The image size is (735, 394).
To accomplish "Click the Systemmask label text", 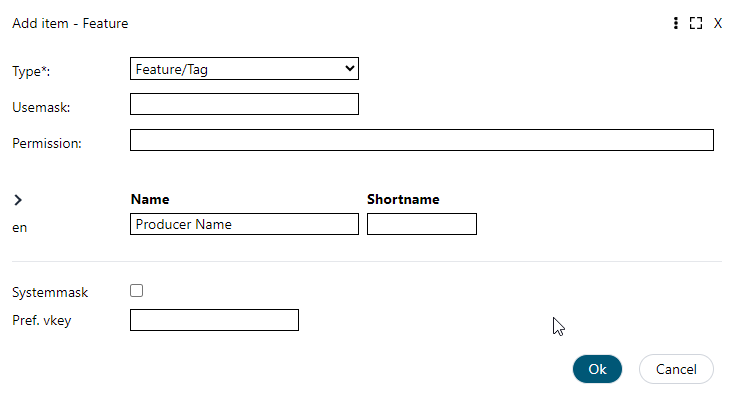I will point(50,292).
